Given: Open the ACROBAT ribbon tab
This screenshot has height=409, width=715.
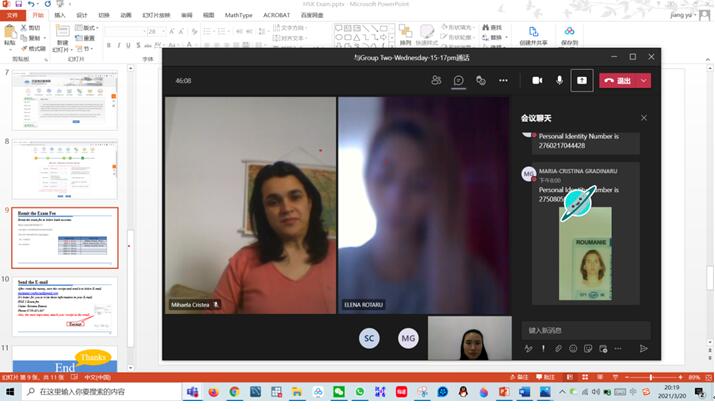Looking at the screenshot, I should tap(276, 15).
